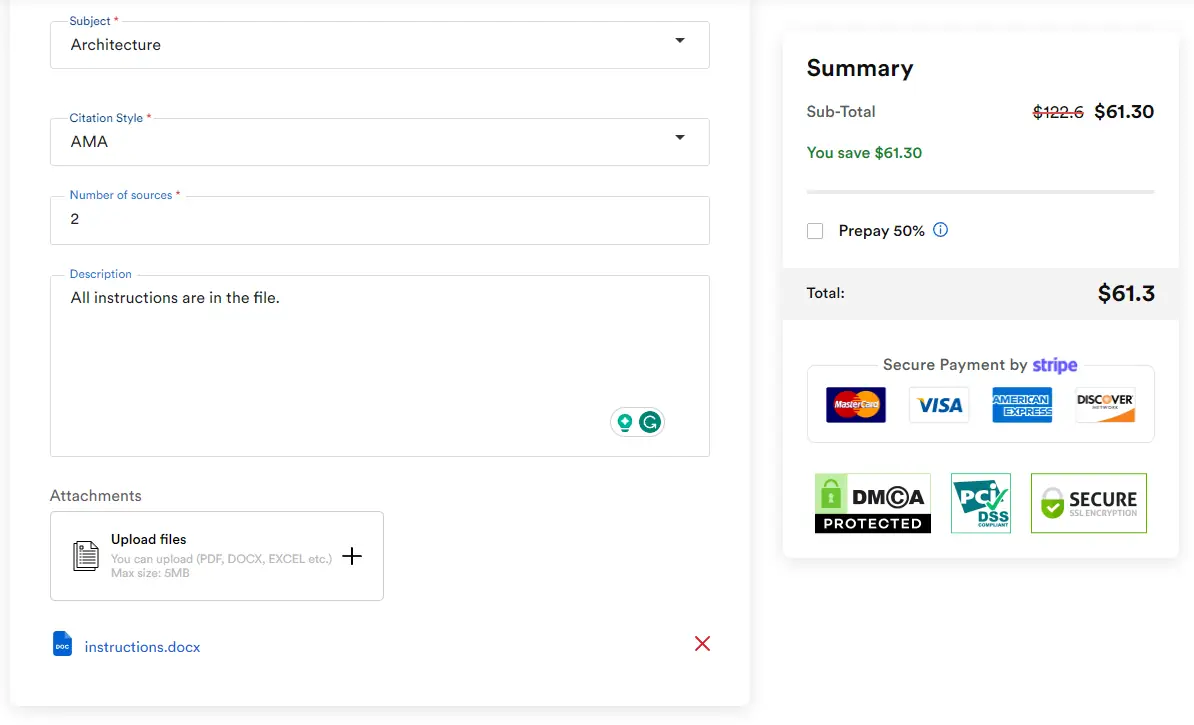Click the Secure SSL Encryption badge
The width and height of the screenshot is (1194, 725).
pyautogui.click(x=1089, y=503)
